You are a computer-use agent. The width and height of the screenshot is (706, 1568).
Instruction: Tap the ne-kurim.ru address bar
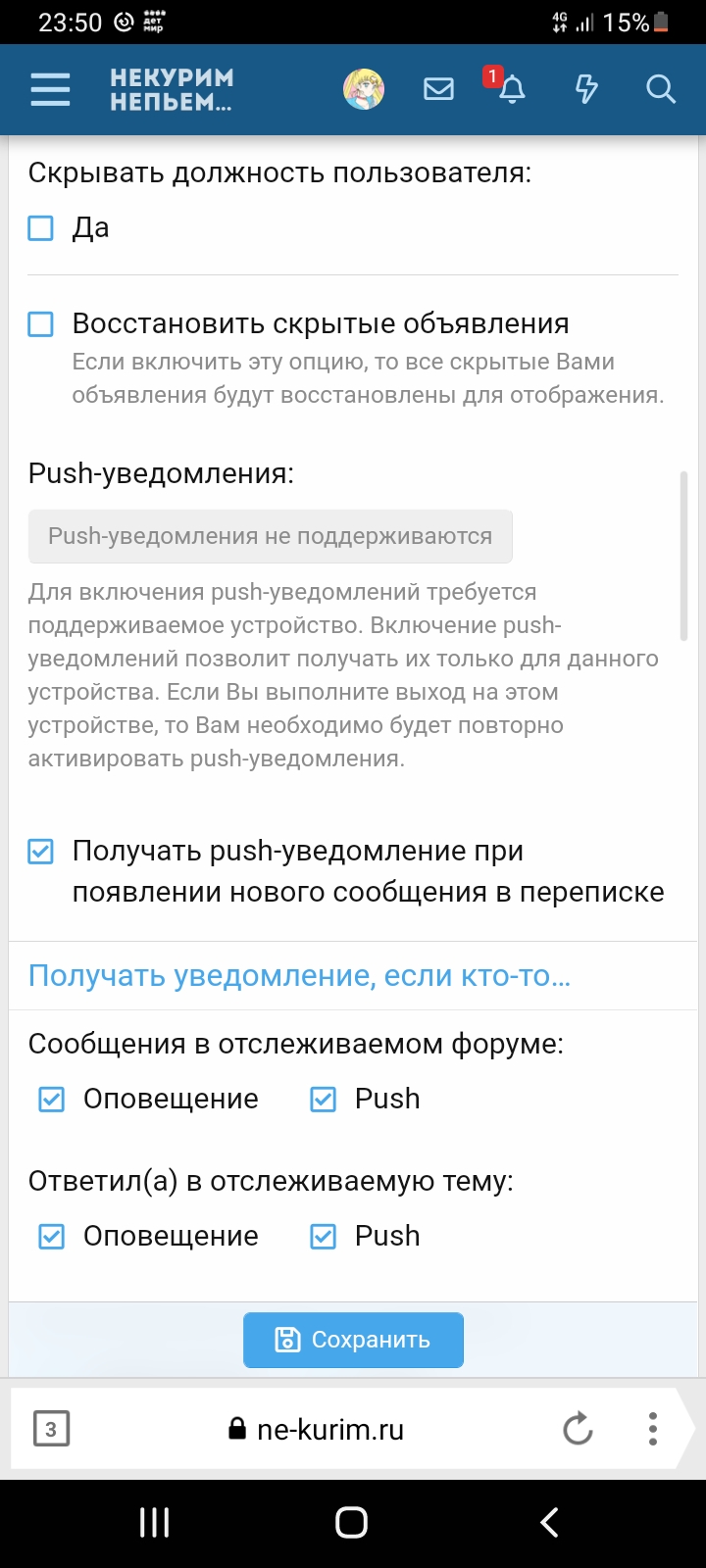[329, 1430]
